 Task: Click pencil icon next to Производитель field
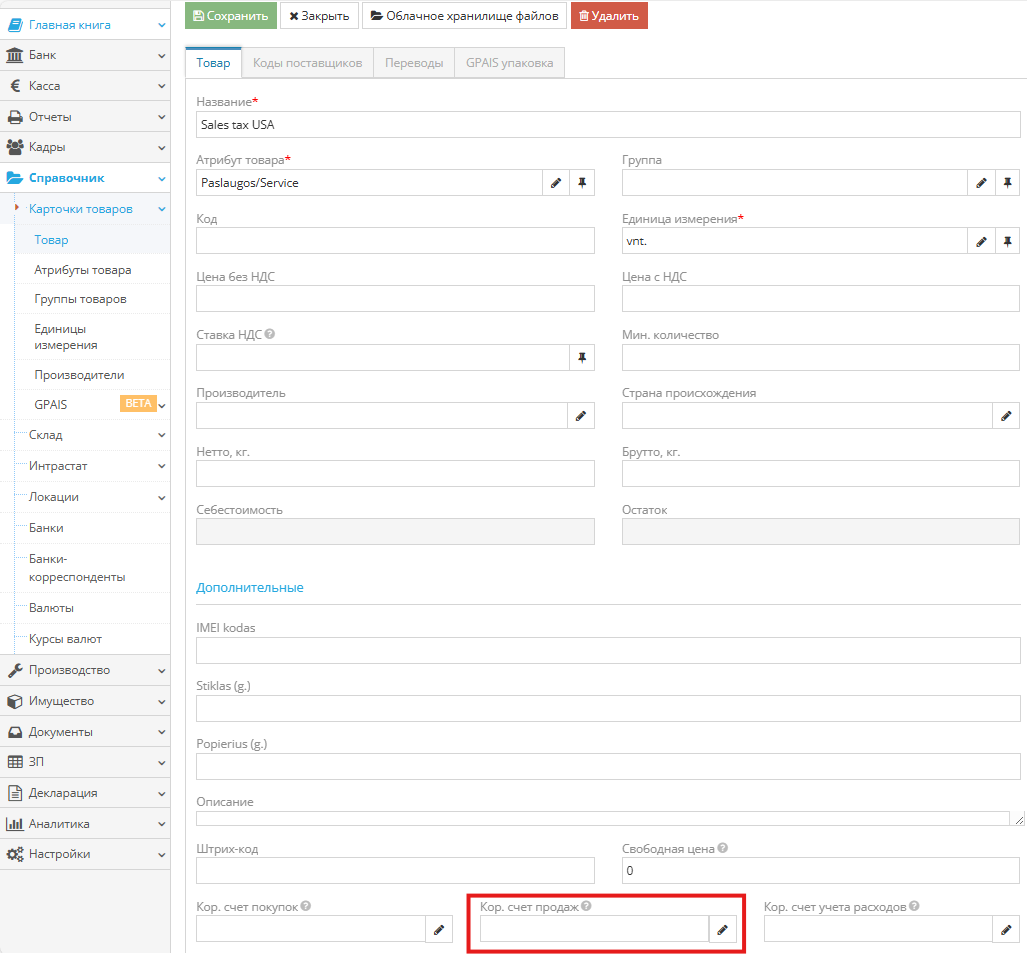[x=581, y=415]
